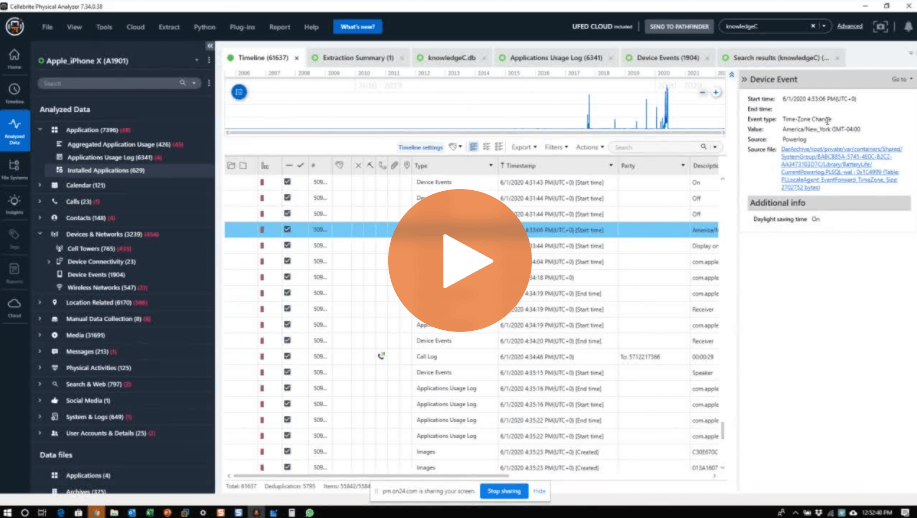Open Windows Start menu
Viewport: 917px width, 518px height.
tap(7, 512)
